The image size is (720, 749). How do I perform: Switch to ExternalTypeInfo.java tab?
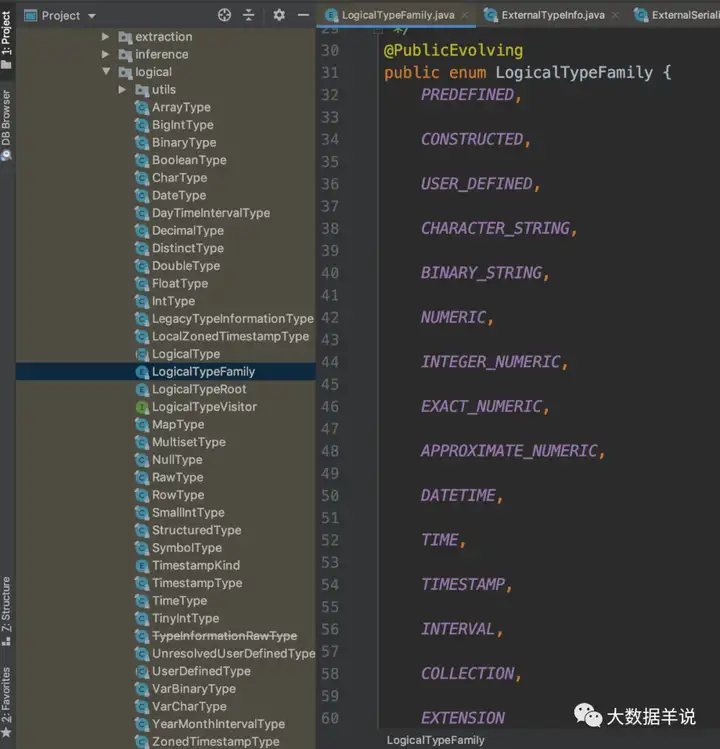552,15
